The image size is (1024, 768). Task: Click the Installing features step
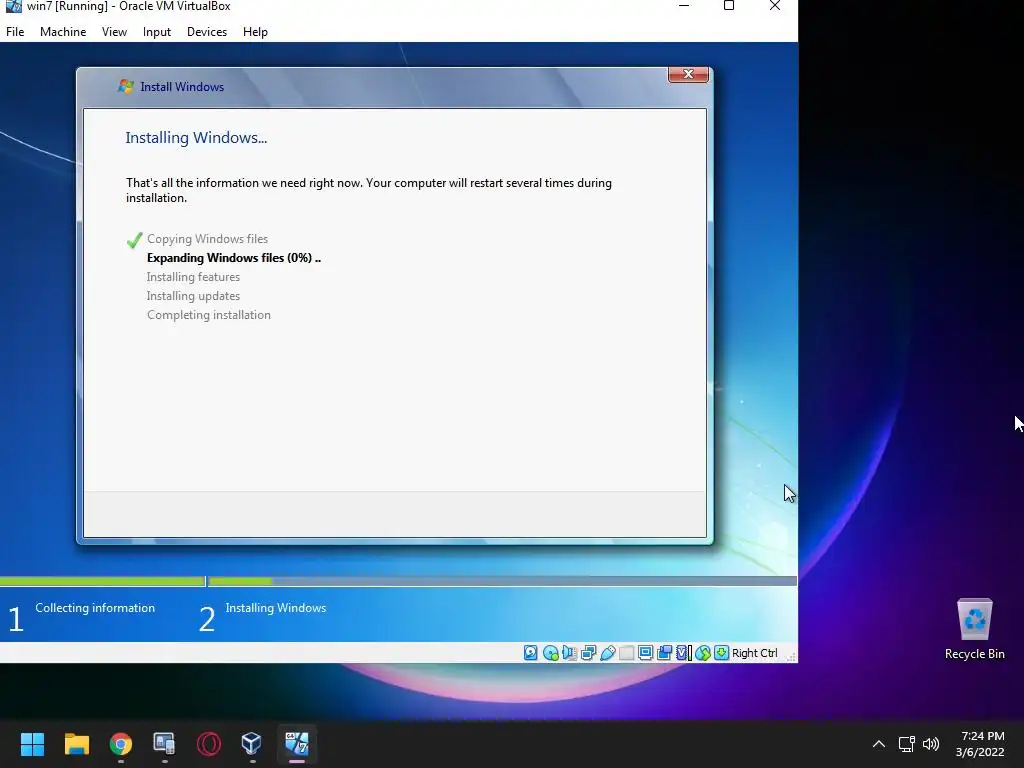coord(193,277)
